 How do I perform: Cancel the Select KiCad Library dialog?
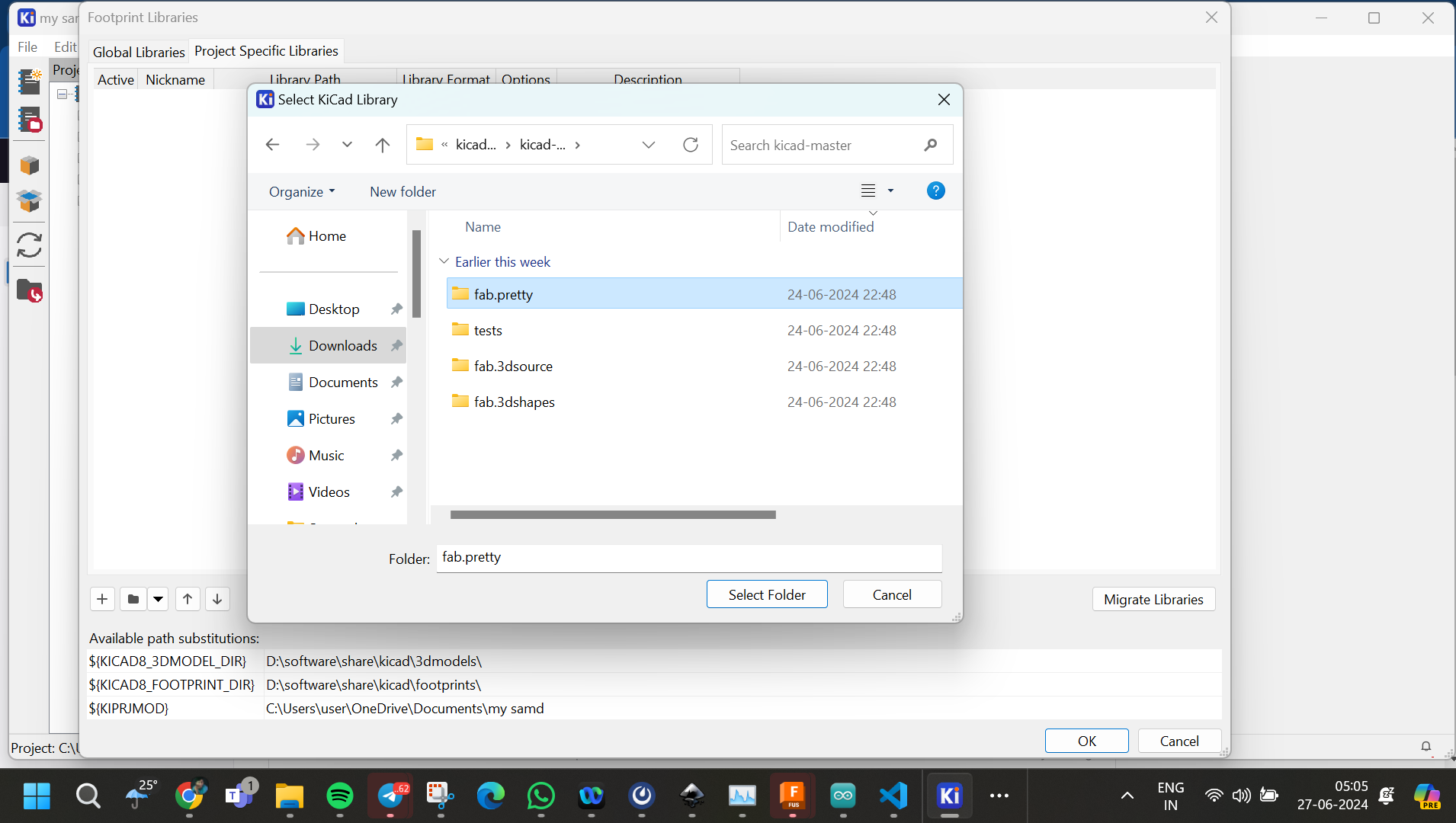tap(892, 594)
